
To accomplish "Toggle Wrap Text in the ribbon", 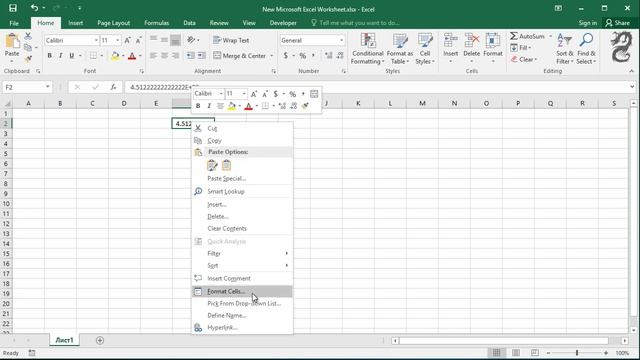I will click(231, 40).
